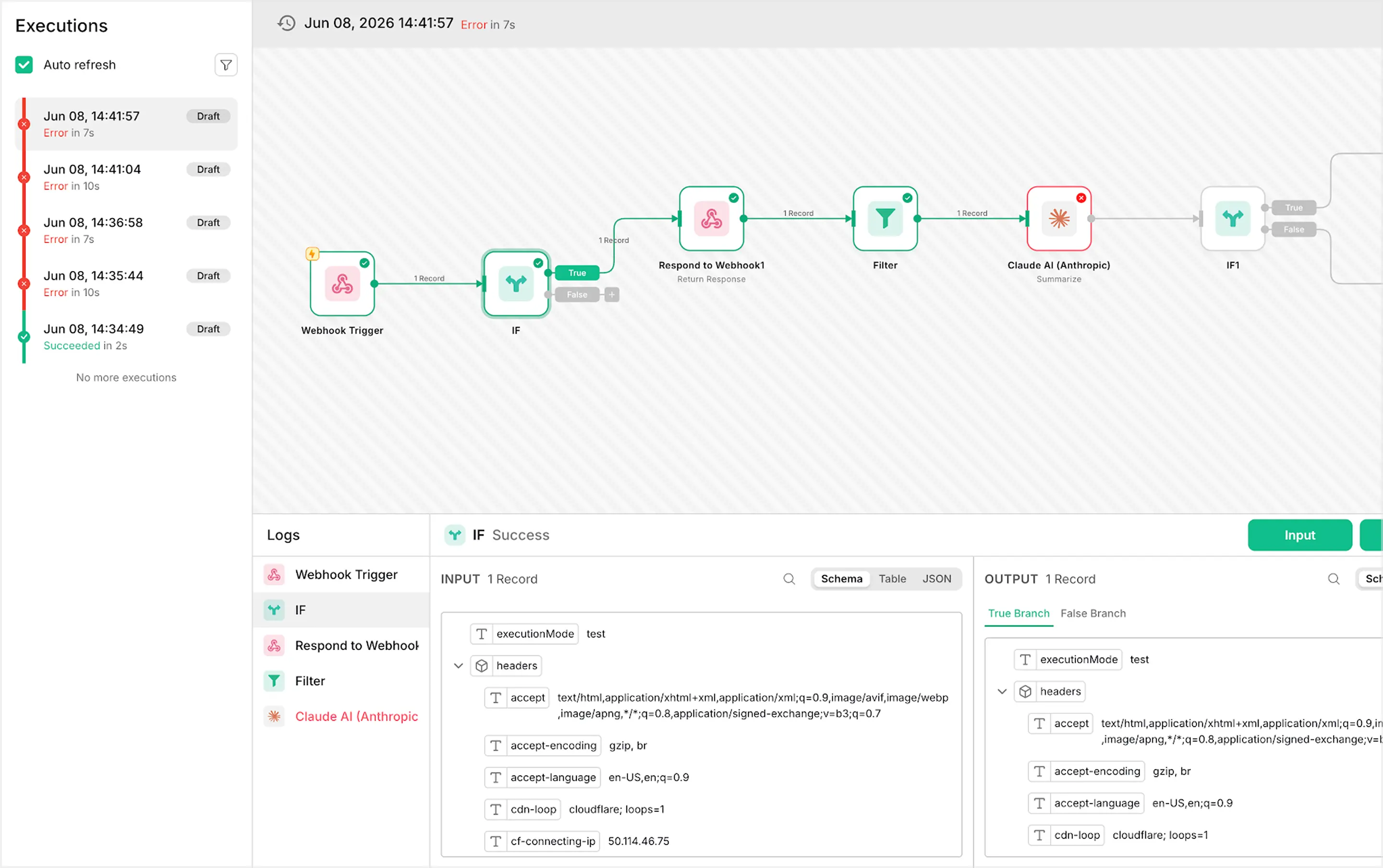Click the red error badge on Claude AI node
This screenshot has height=868, width=1383.
coord(1081,198)
